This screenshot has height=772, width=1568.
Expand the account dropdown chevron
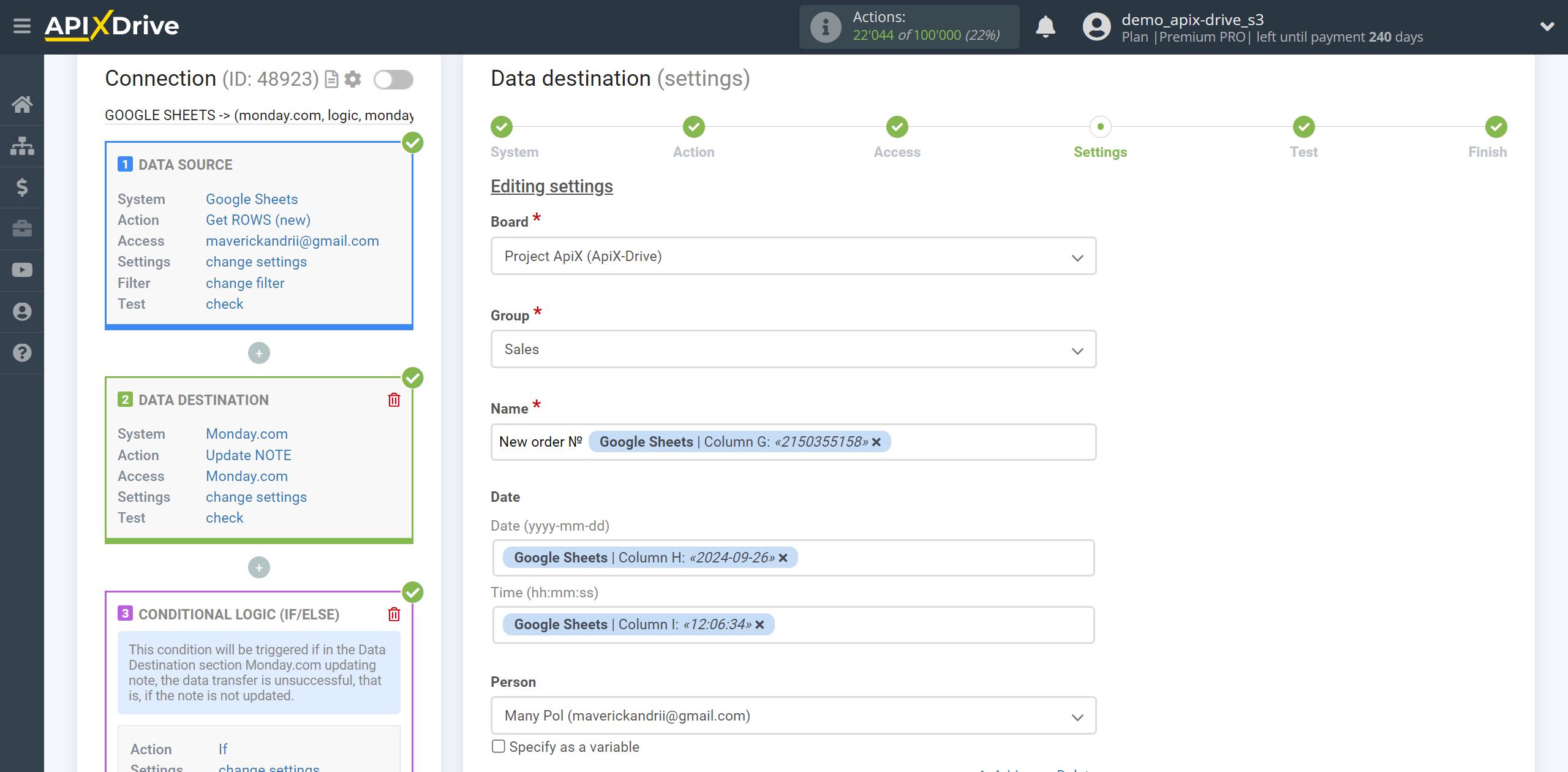click(x=1547, y=26)
